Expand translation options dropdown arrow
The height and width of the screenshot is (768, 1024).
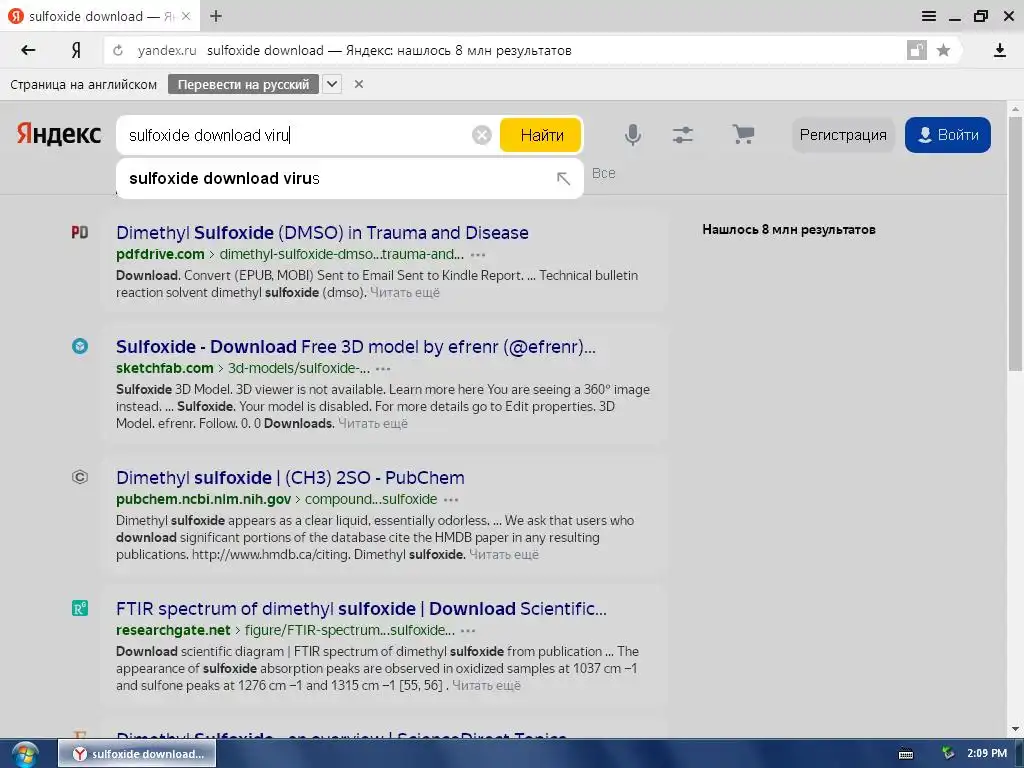(x=332, y=84)
